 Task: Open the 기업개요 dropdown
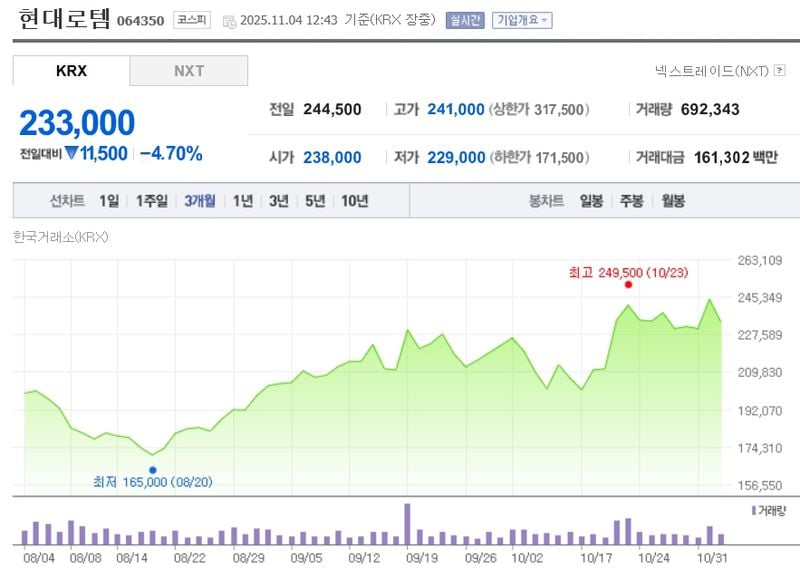point(521,20)
